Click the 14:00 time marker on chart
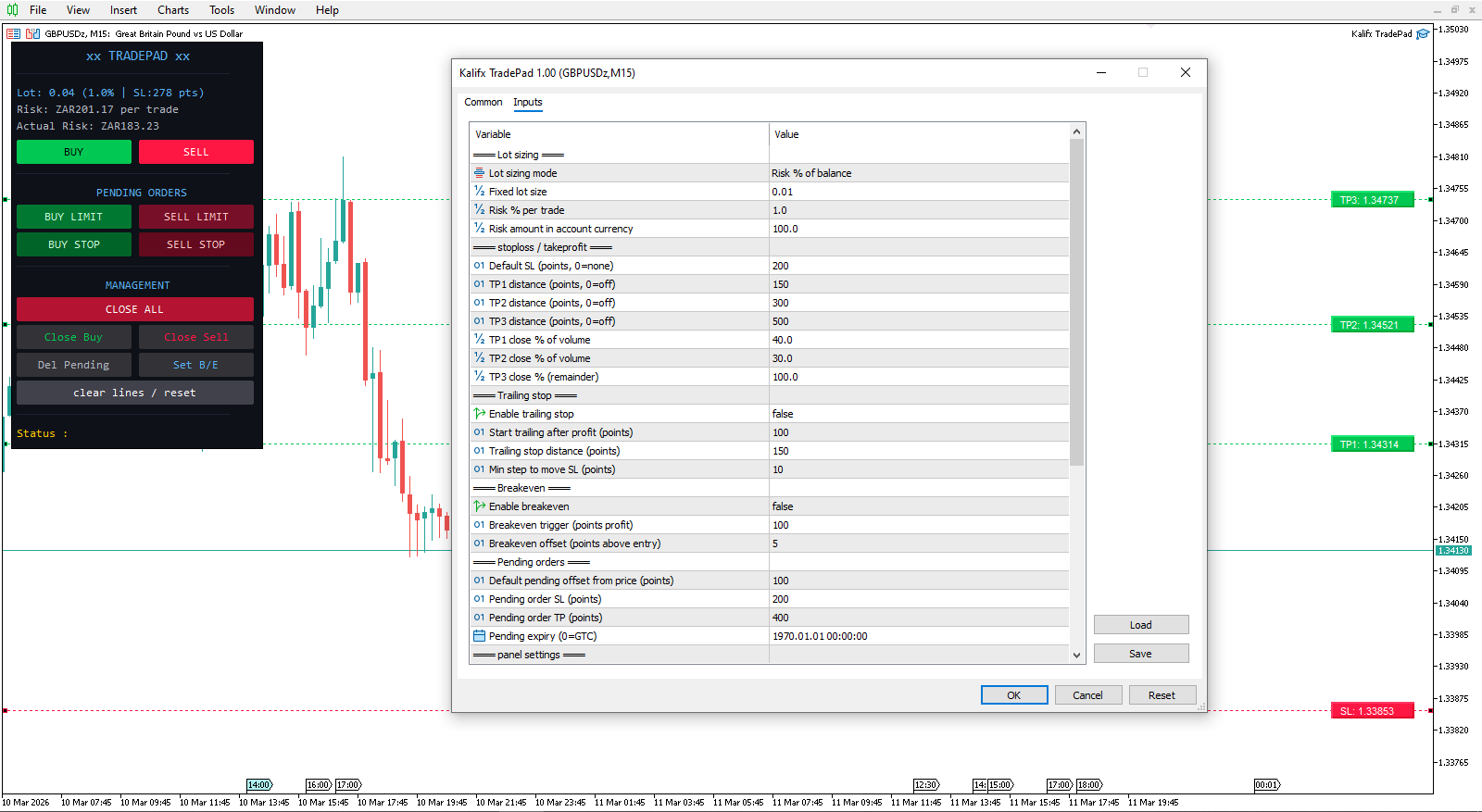 [x=259, y=785]
